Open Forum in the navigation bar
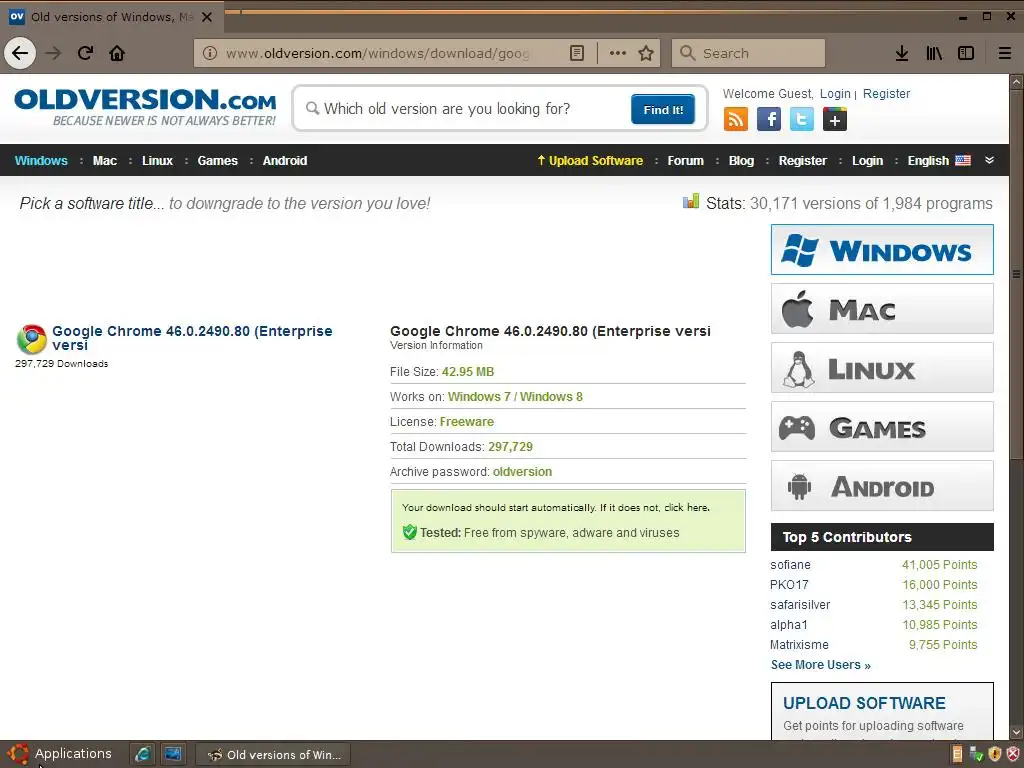 686,161
